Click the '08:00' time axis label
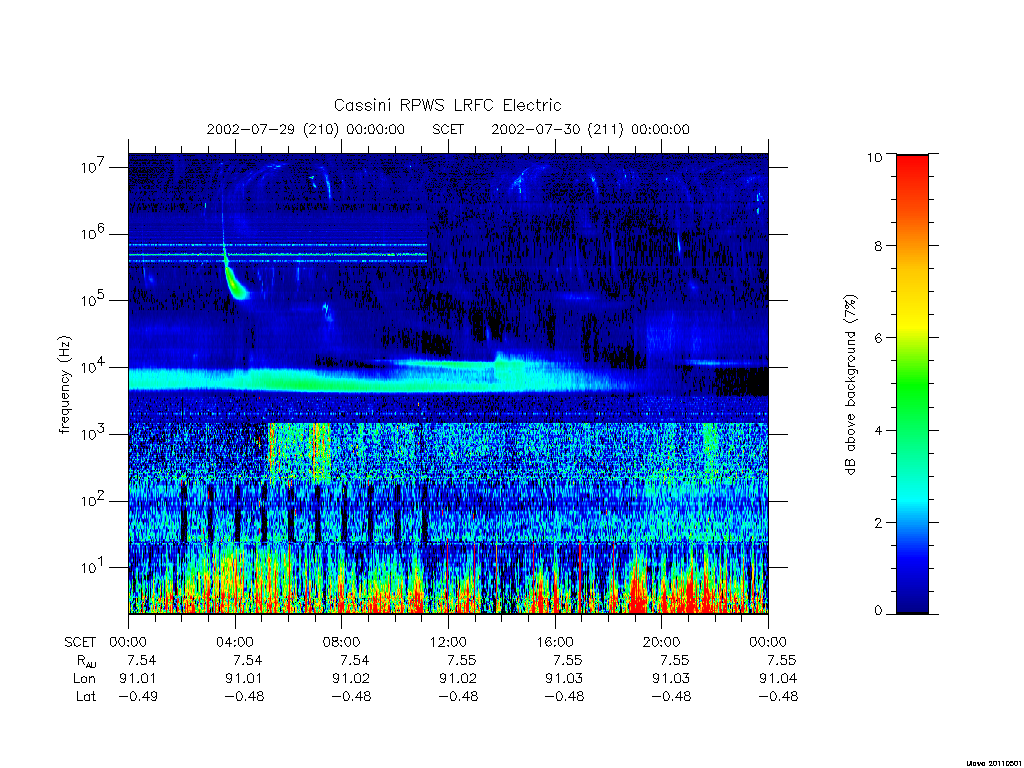Viewport: 1024px width, 768px height. pos(342,642)
